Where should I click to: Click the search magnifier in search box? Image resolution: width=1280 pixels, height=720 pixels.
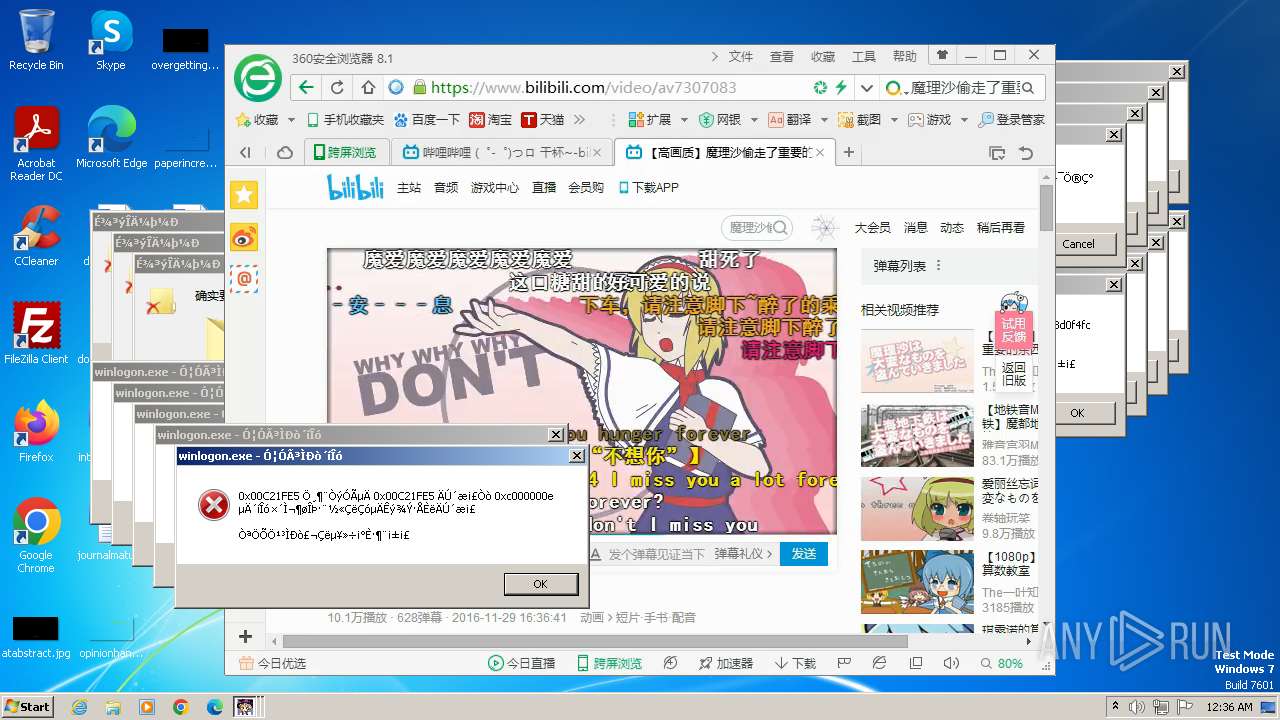pos(1030,88)
